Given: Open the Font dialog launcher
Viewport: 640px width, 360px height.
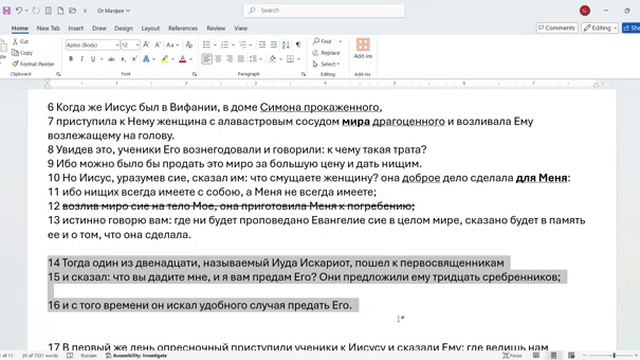Looking at the screenshot, I should point(194,74).
